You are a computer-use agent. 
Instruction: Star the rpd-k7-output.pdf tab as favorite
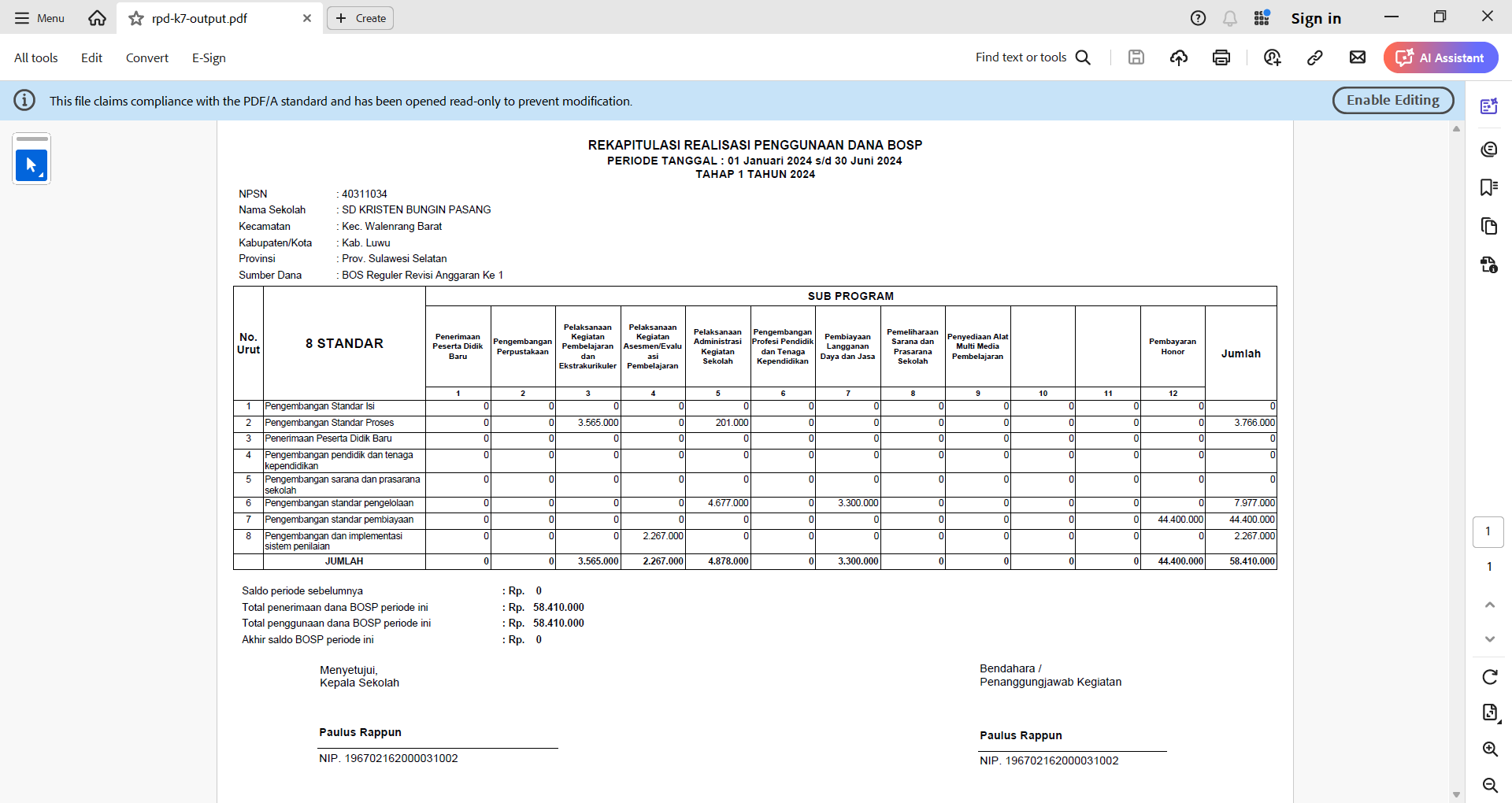click(136, 18)
